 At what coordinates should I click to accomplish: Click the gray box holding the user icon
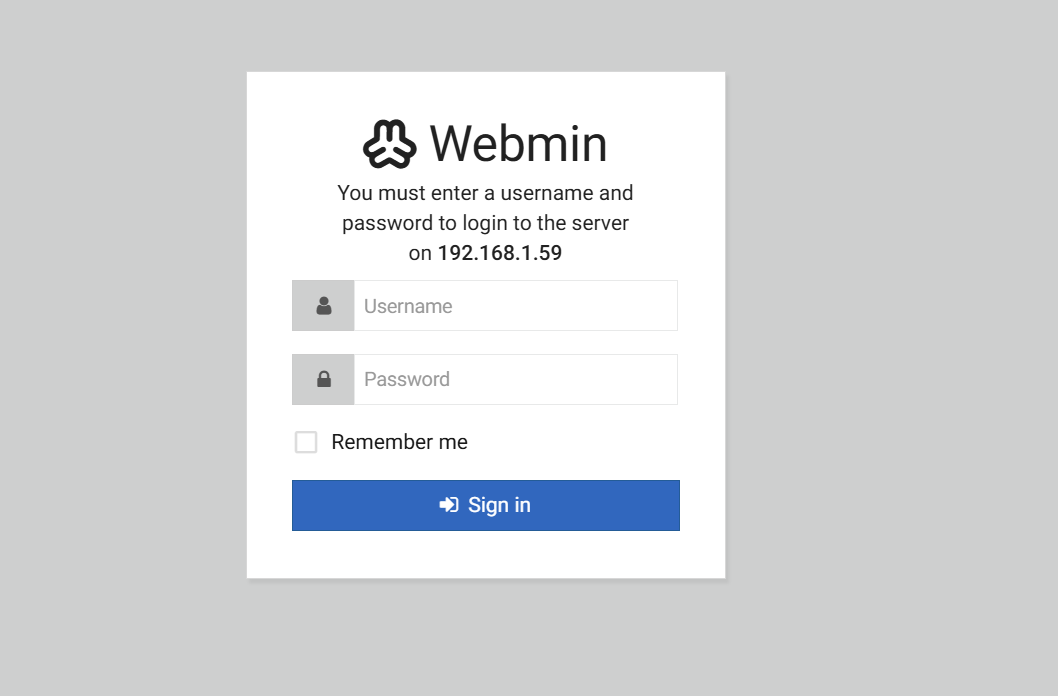pos(323,306)
